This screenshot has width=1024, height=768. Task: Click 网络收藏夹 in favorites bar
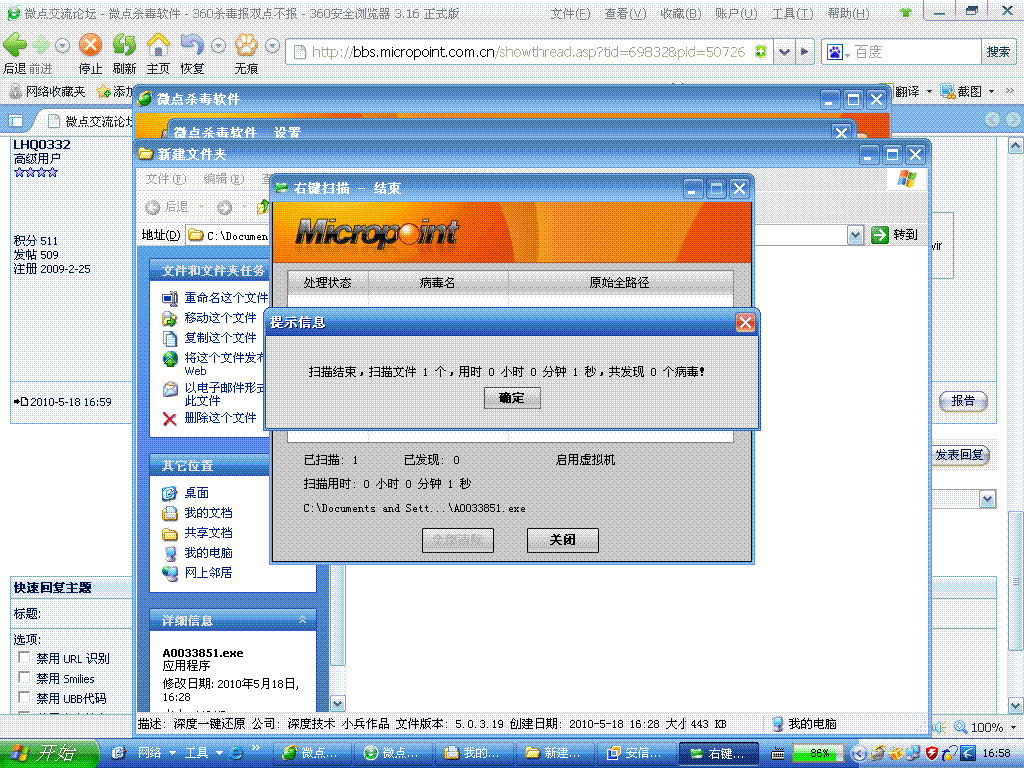click(x=48, y=91)
